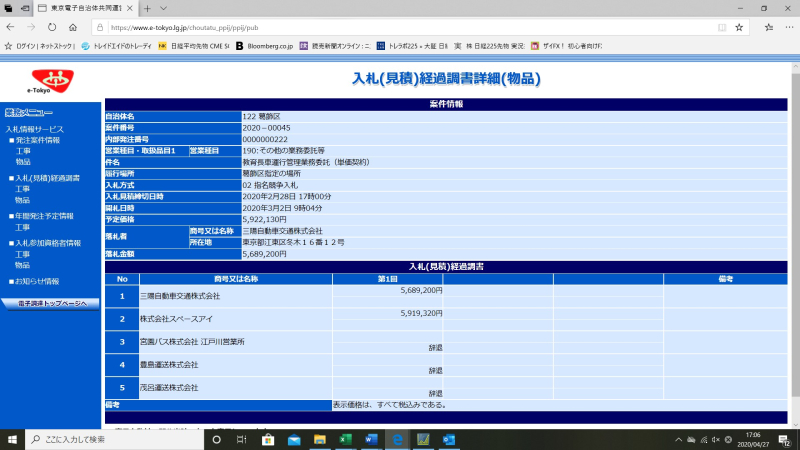This screenshot has height=450, width=800.
Task: Click 電子調達トップページへ button
Action: point(51,303)
